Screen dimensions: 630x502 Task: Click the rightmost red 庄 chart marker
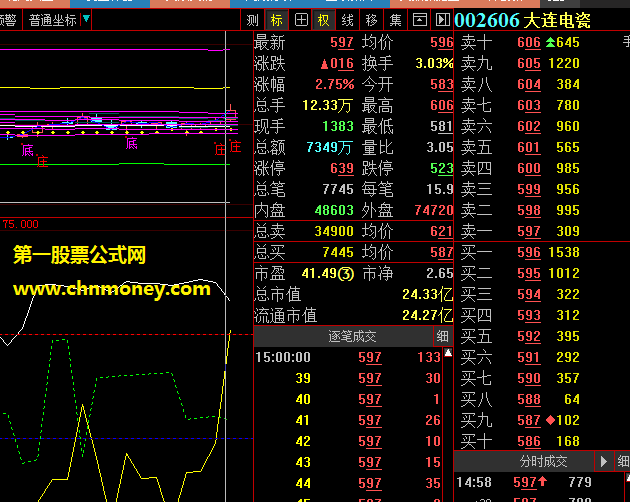tap(235, 147)
